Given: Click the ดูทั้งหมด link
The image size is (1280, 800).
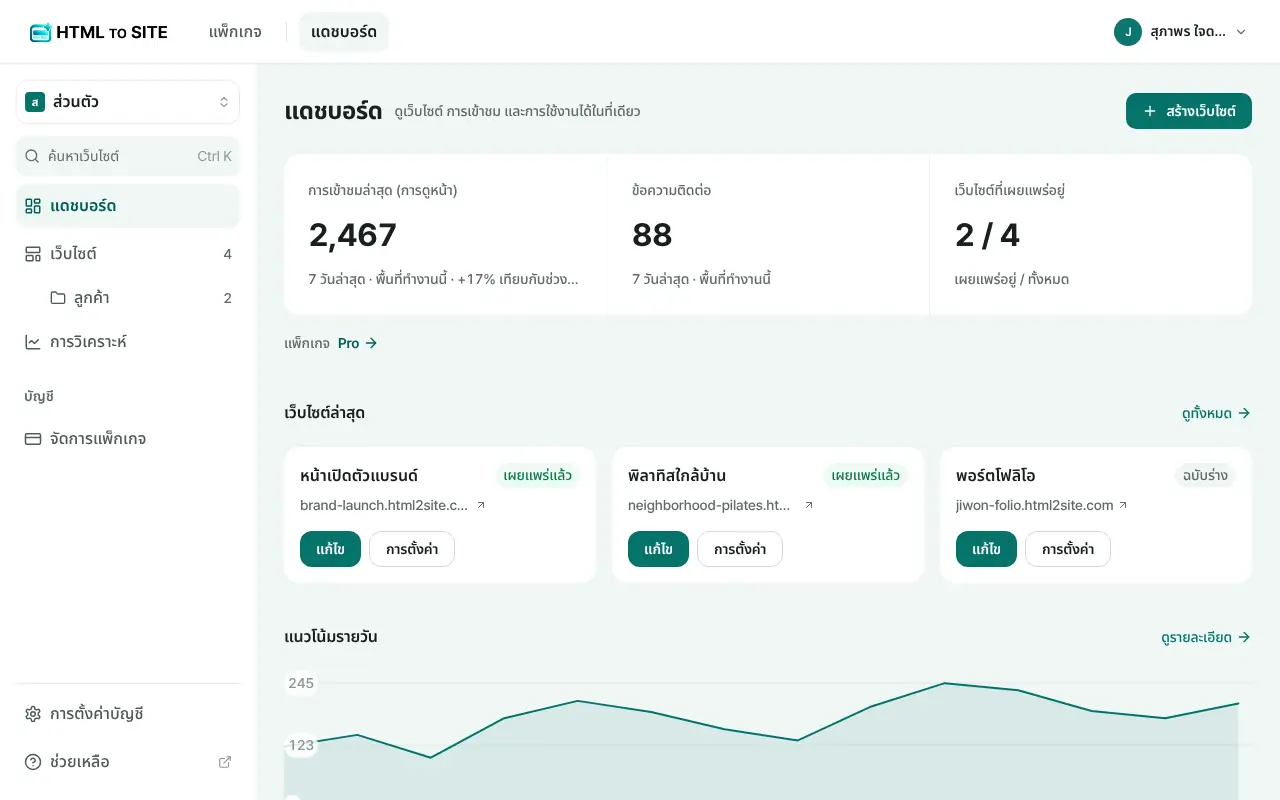Looking at the screenshot, I should click(x=1216, y=413).
